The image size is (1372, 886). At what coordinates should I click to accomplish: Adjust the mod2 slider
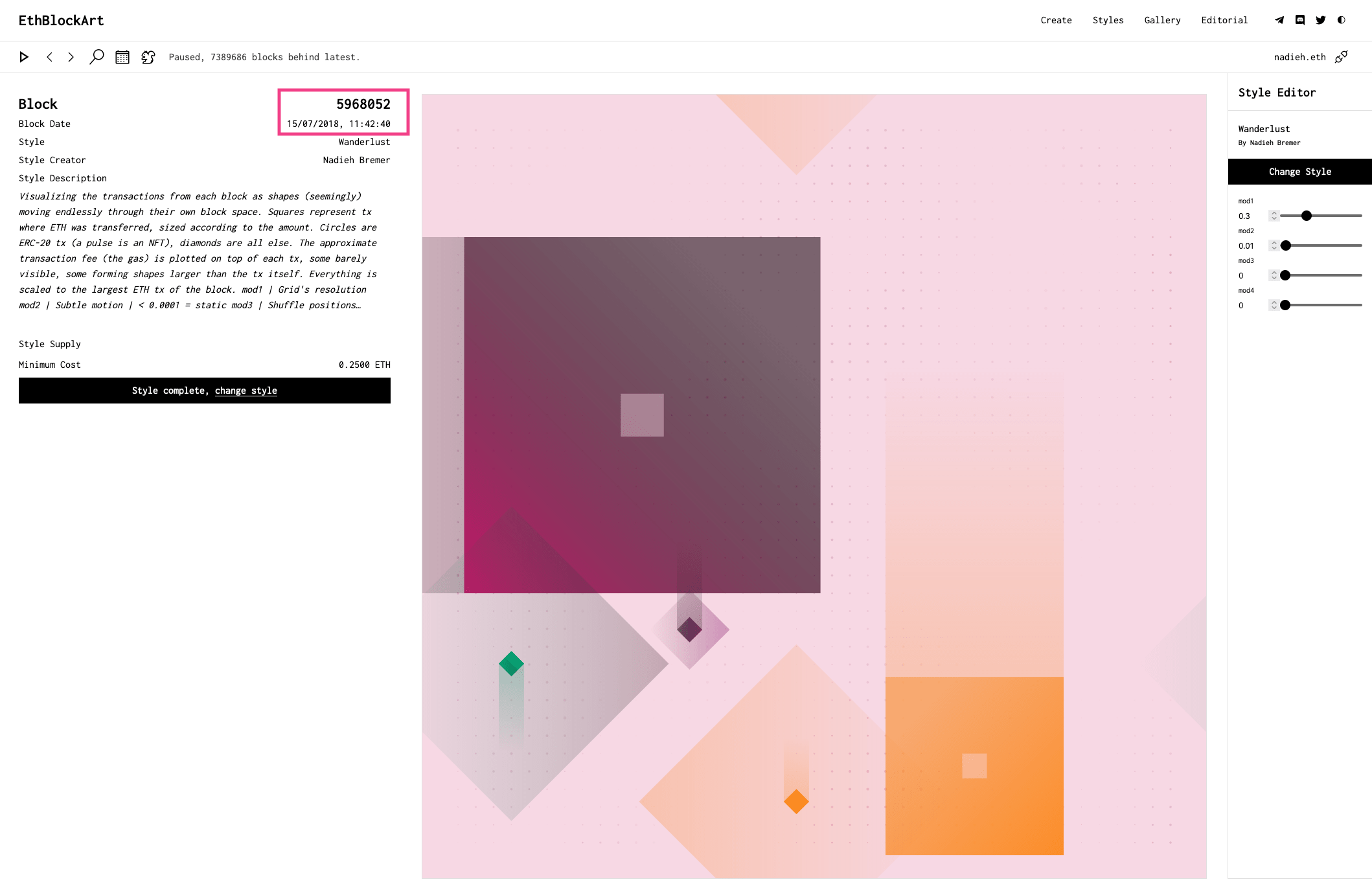(1321, 245)
